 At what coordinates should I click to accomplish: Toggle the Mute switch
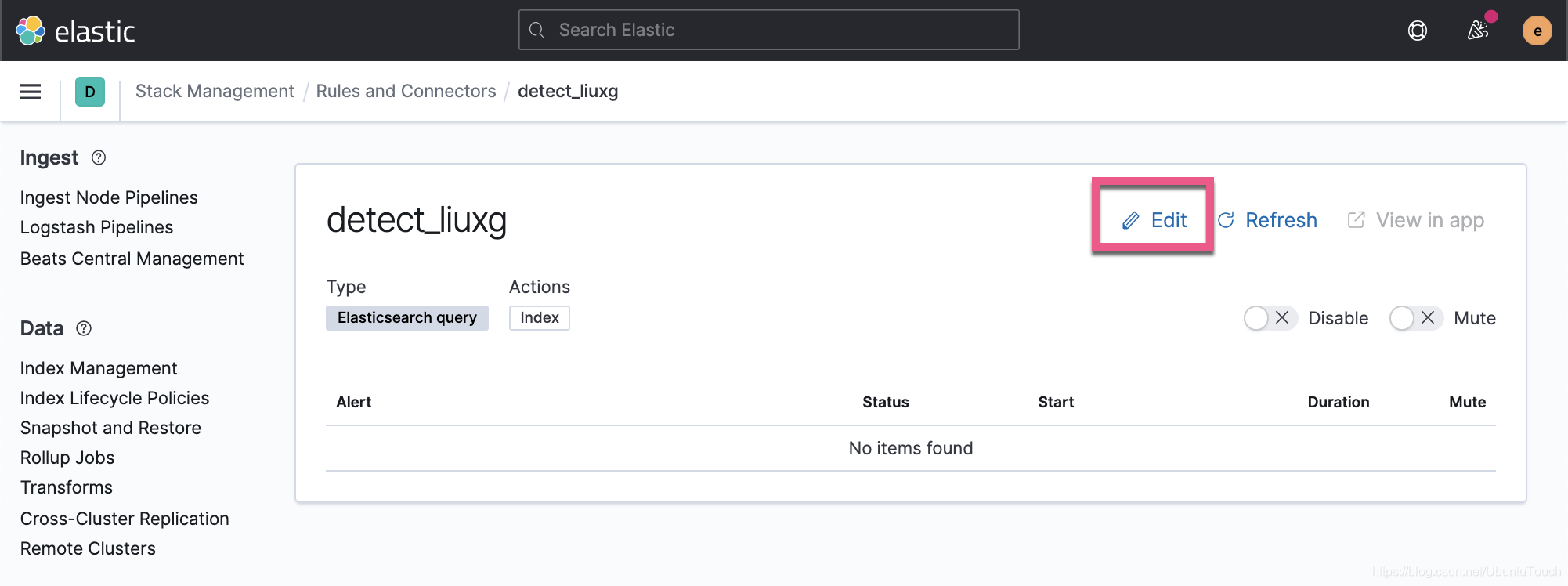click(1416, 318)
